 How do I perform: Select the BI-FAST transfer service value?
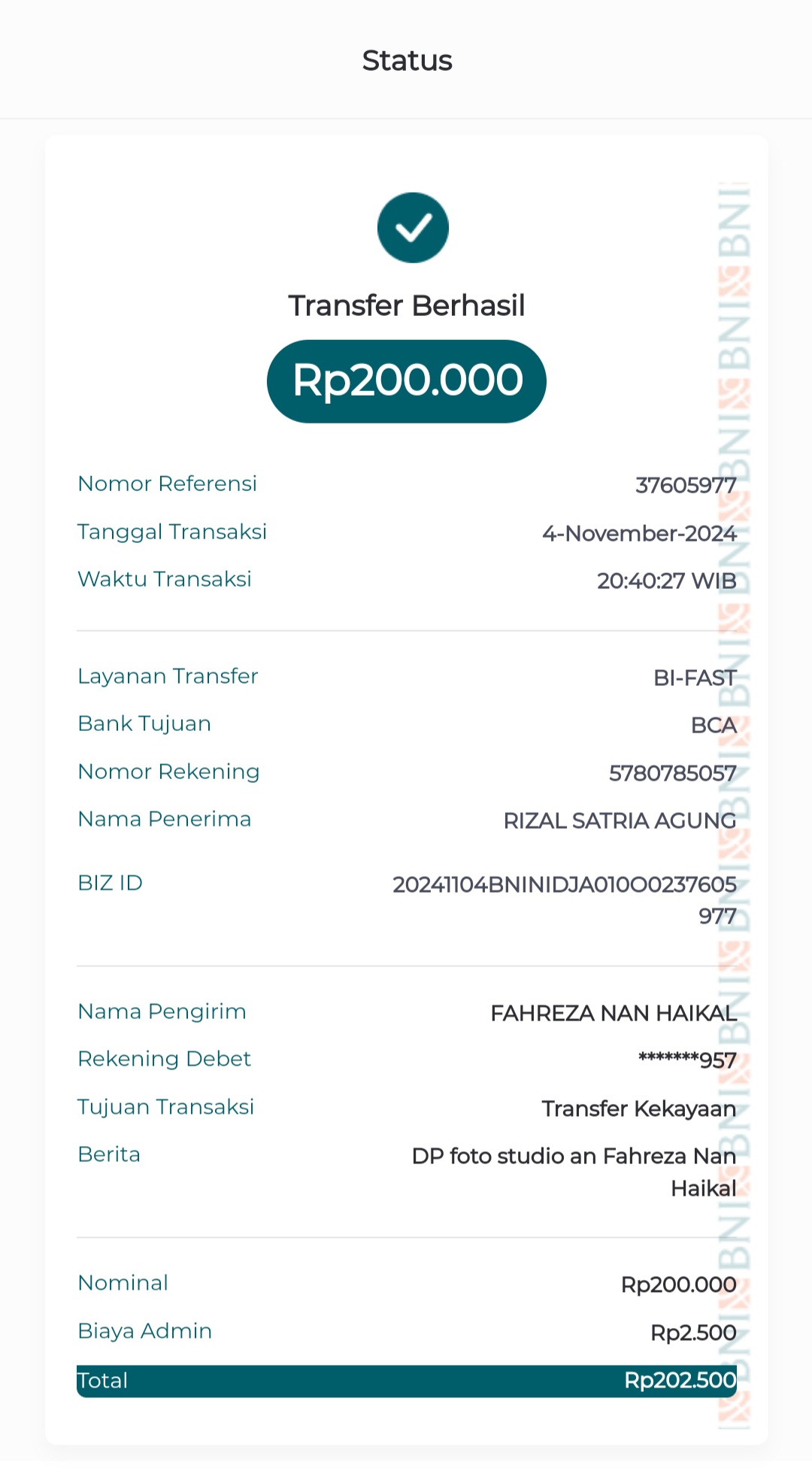pos(695,678)
